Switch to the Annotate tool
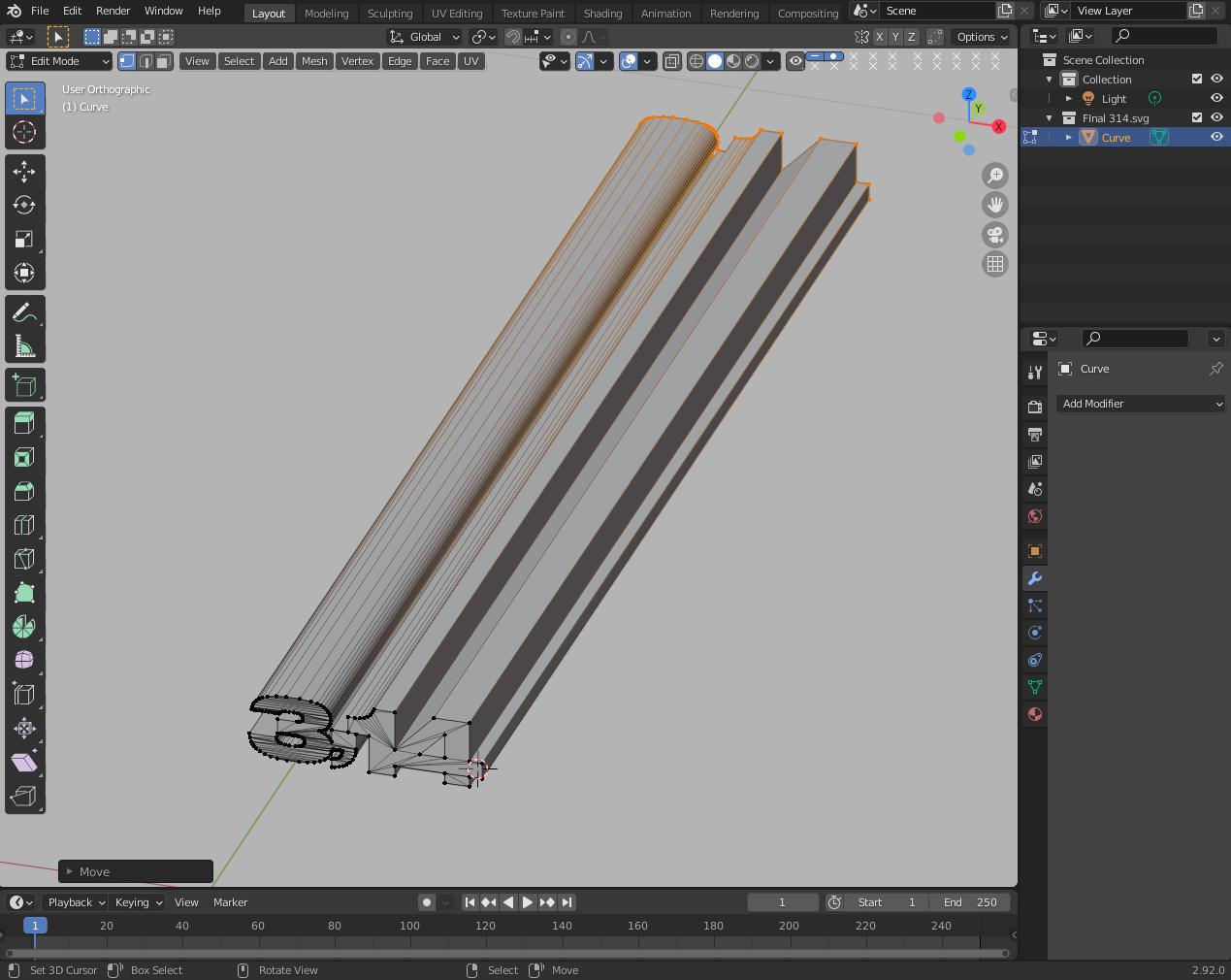1231x980 pixels. point(24,311)
